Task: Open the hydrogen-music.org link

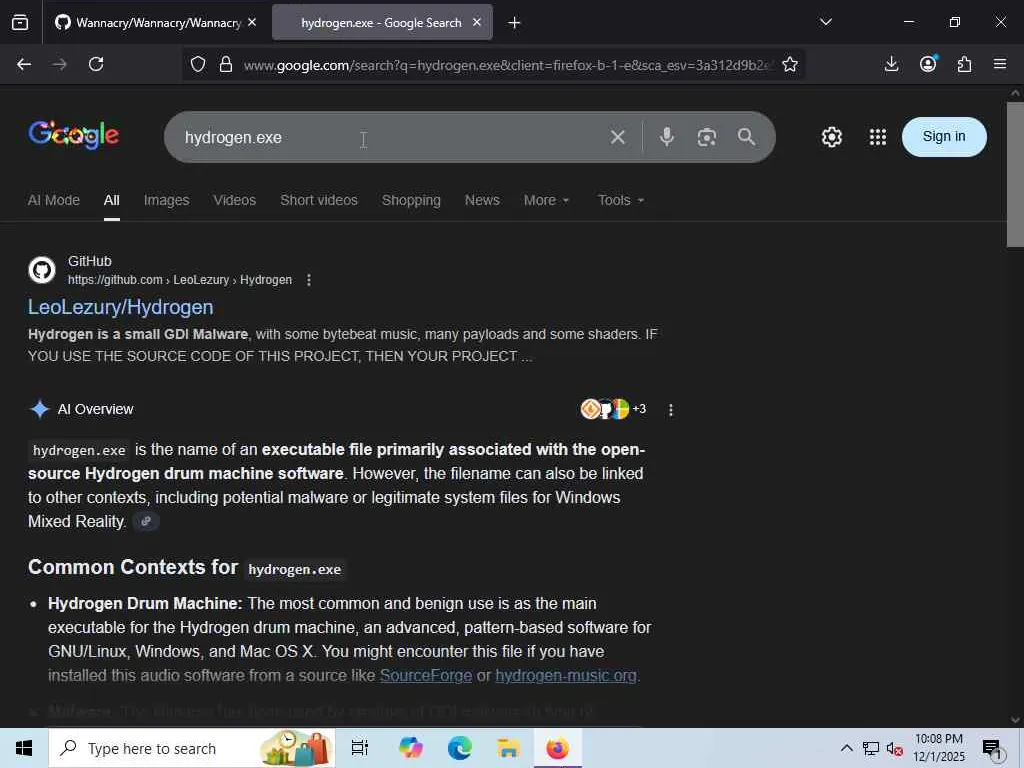Action: point(566,676)
